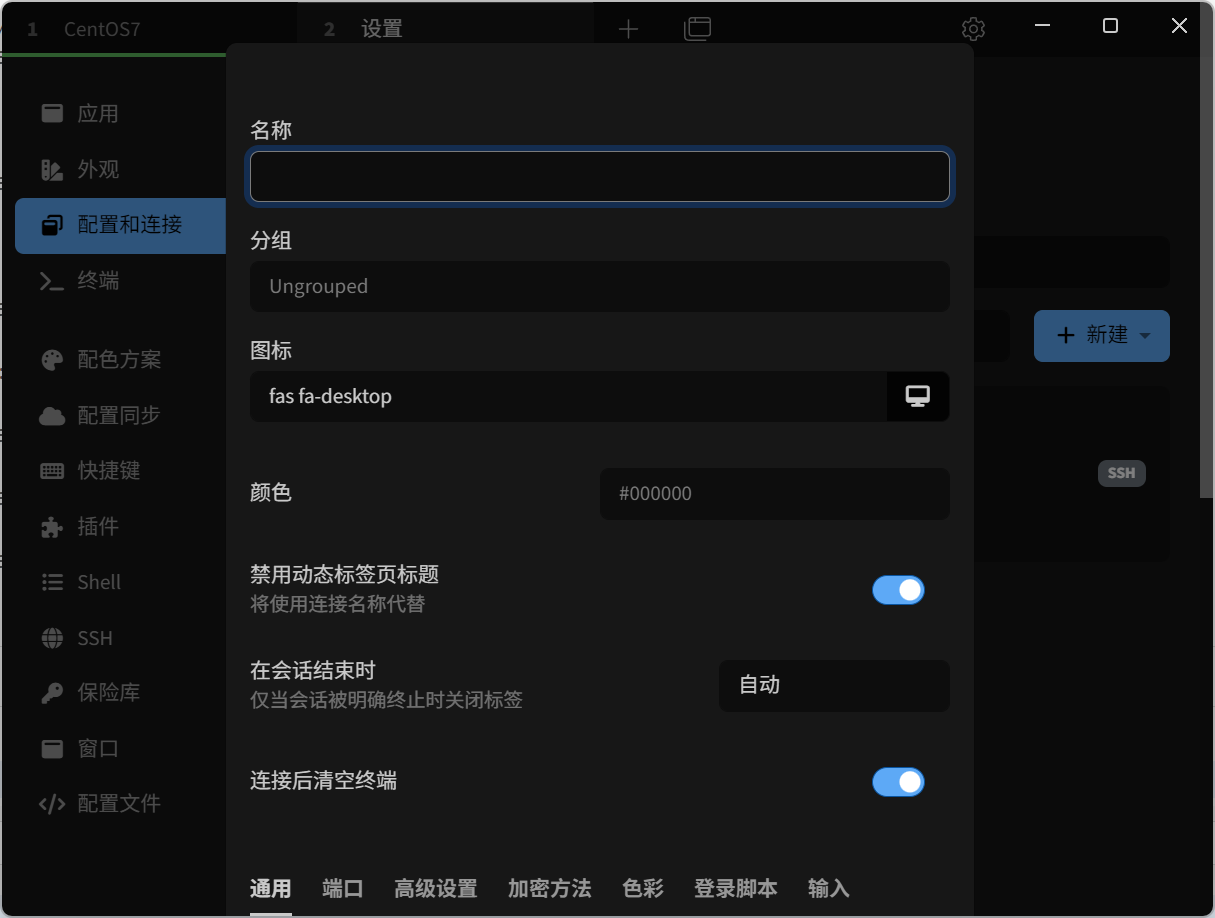Open the 在会话结束时 自动 dropdown
The width and height of the screenshot is (1215, 918).
tap(834, 686)
